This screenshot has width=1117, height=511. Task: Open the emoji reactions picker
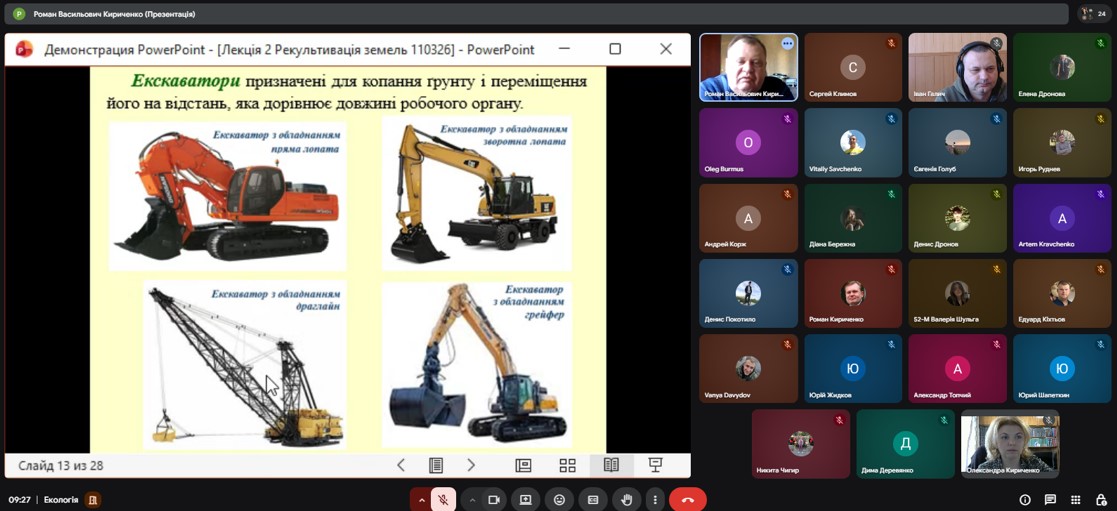pos(560,500)
